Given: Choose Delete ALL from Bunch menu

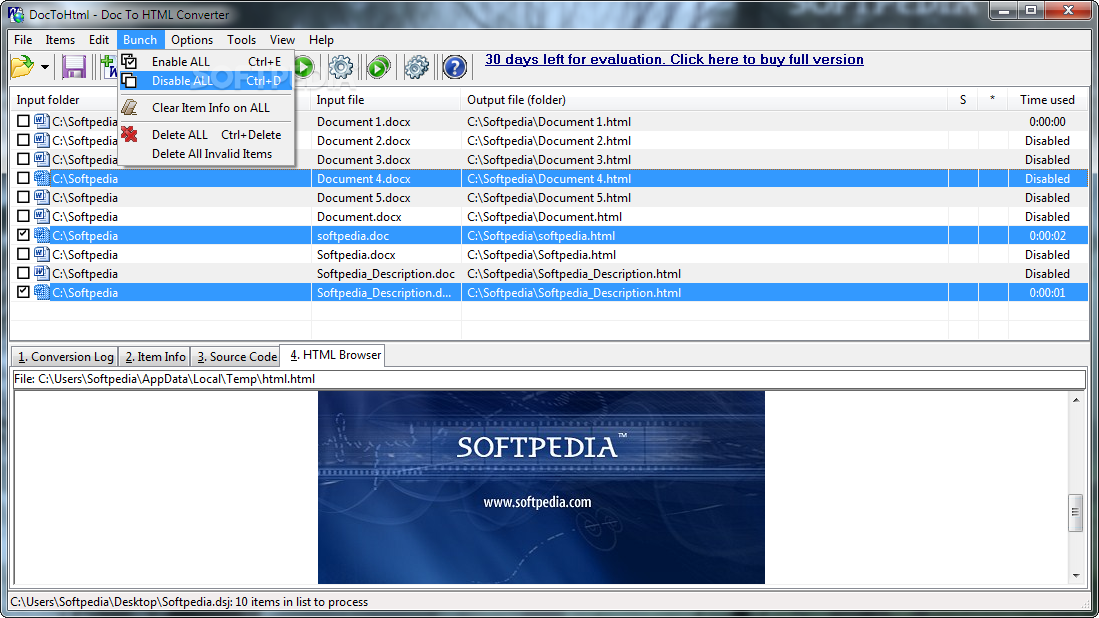Looking at the screenshot, I should click(206, 135).
